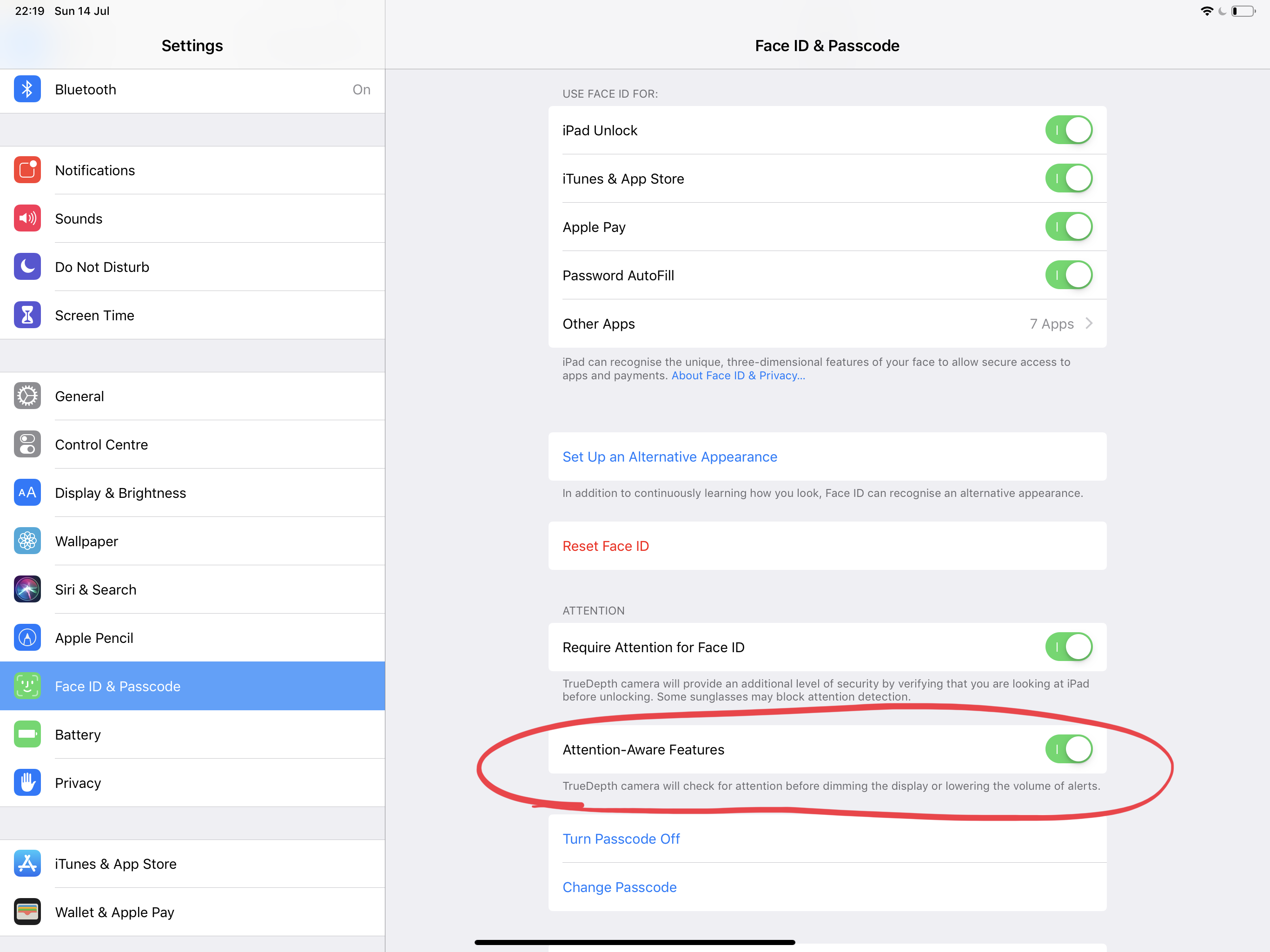Tap the Display & Brightness AA icon
Screen dimensions: 1270x952
tap(27, 493)
